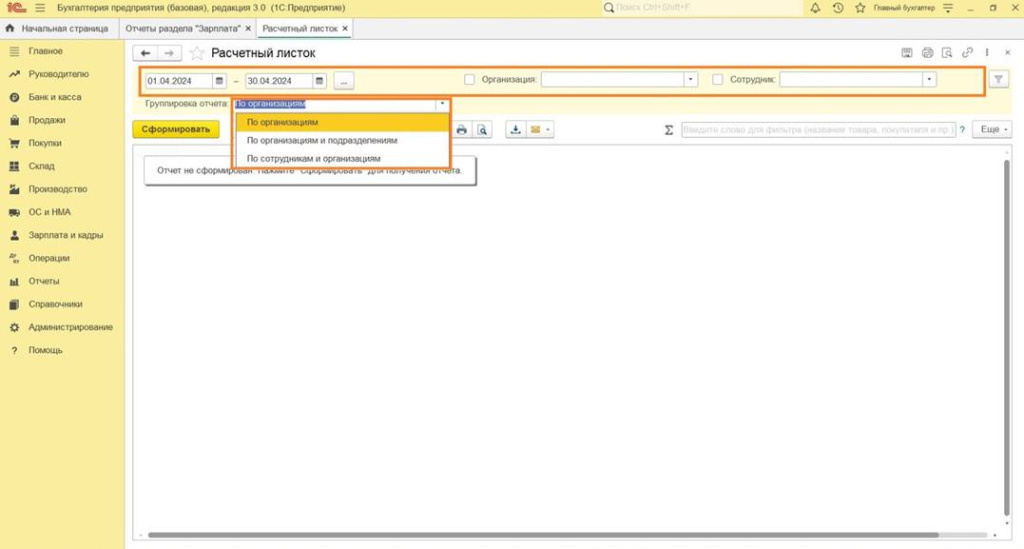Image resolution: width=1024 pixels, height=549 pixels.
Task: Open calendar picker for start date
Action: (219, 80)
